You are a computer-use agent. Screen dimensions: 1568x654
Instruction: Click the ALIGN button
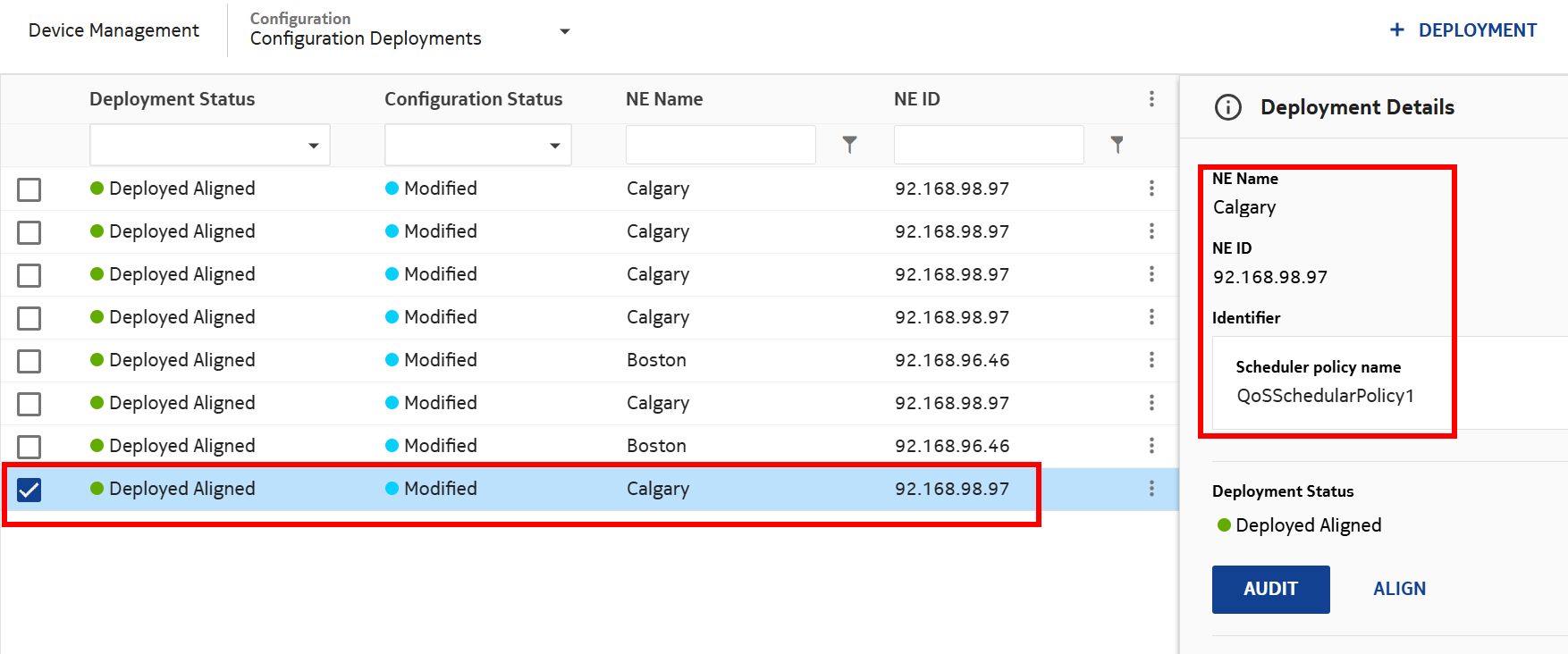tap(1399, 589)
